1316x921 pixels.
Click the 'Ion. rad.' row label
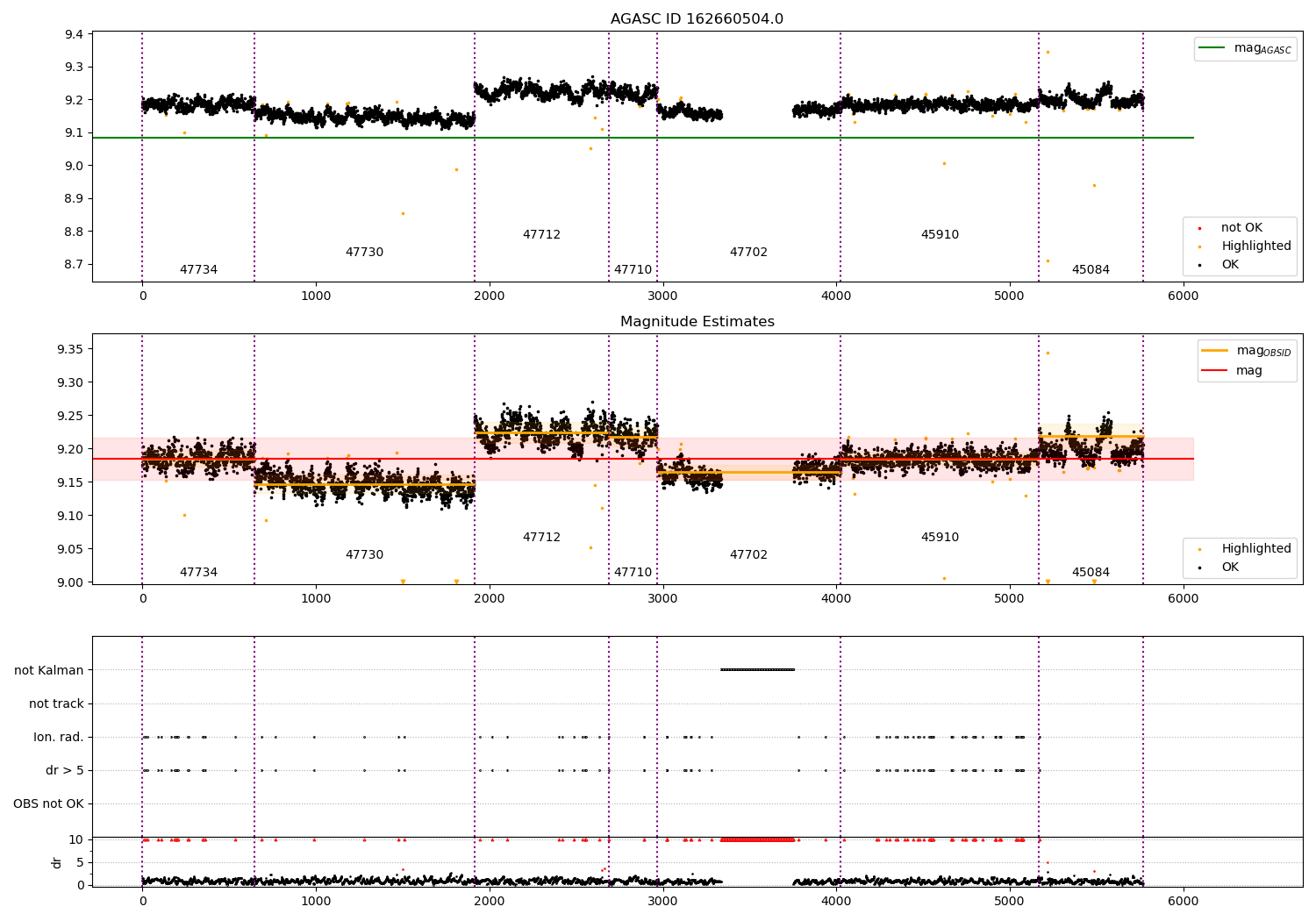point(59,737)
